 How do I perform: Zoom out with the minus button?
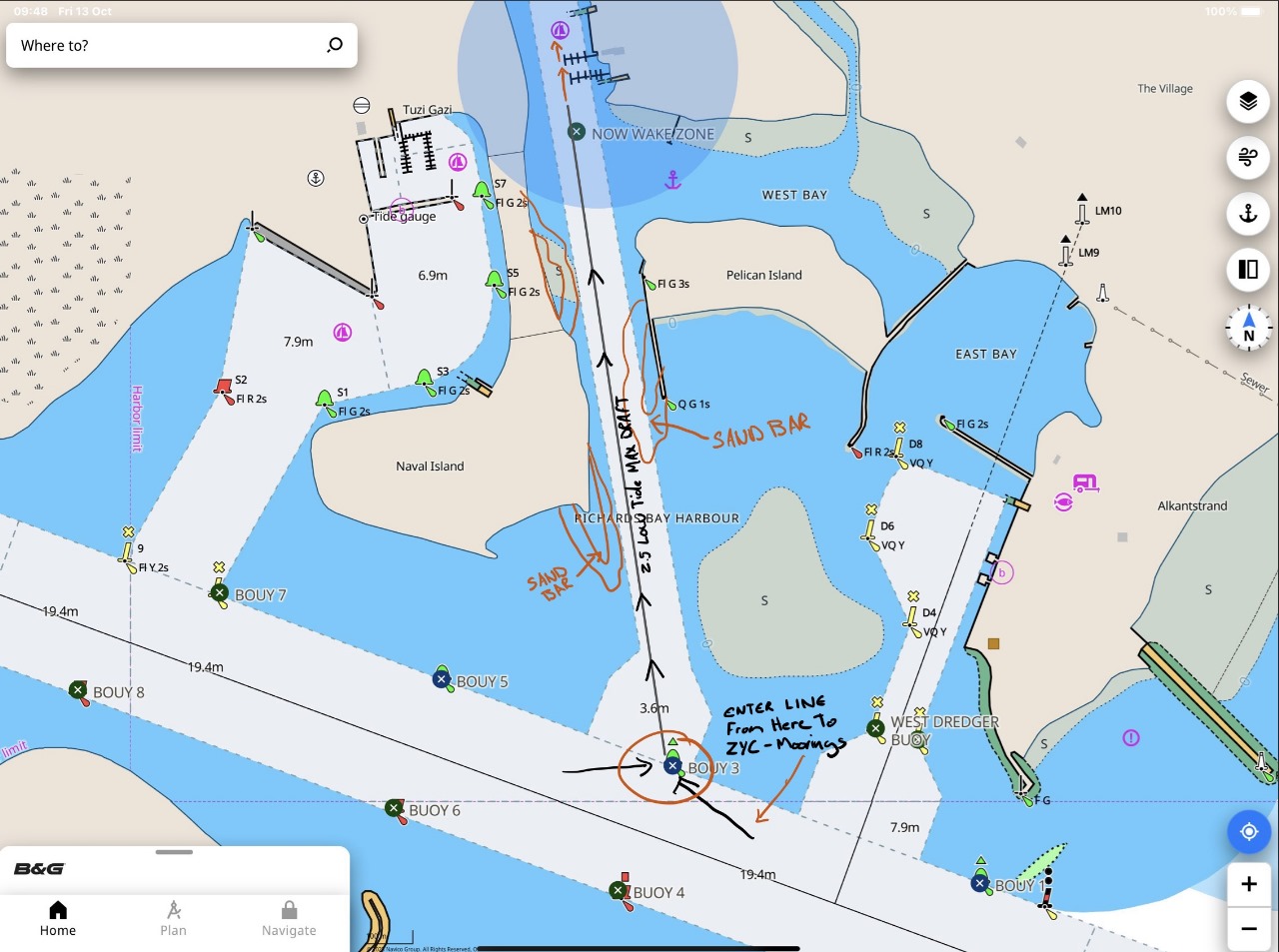[1248, 929]
